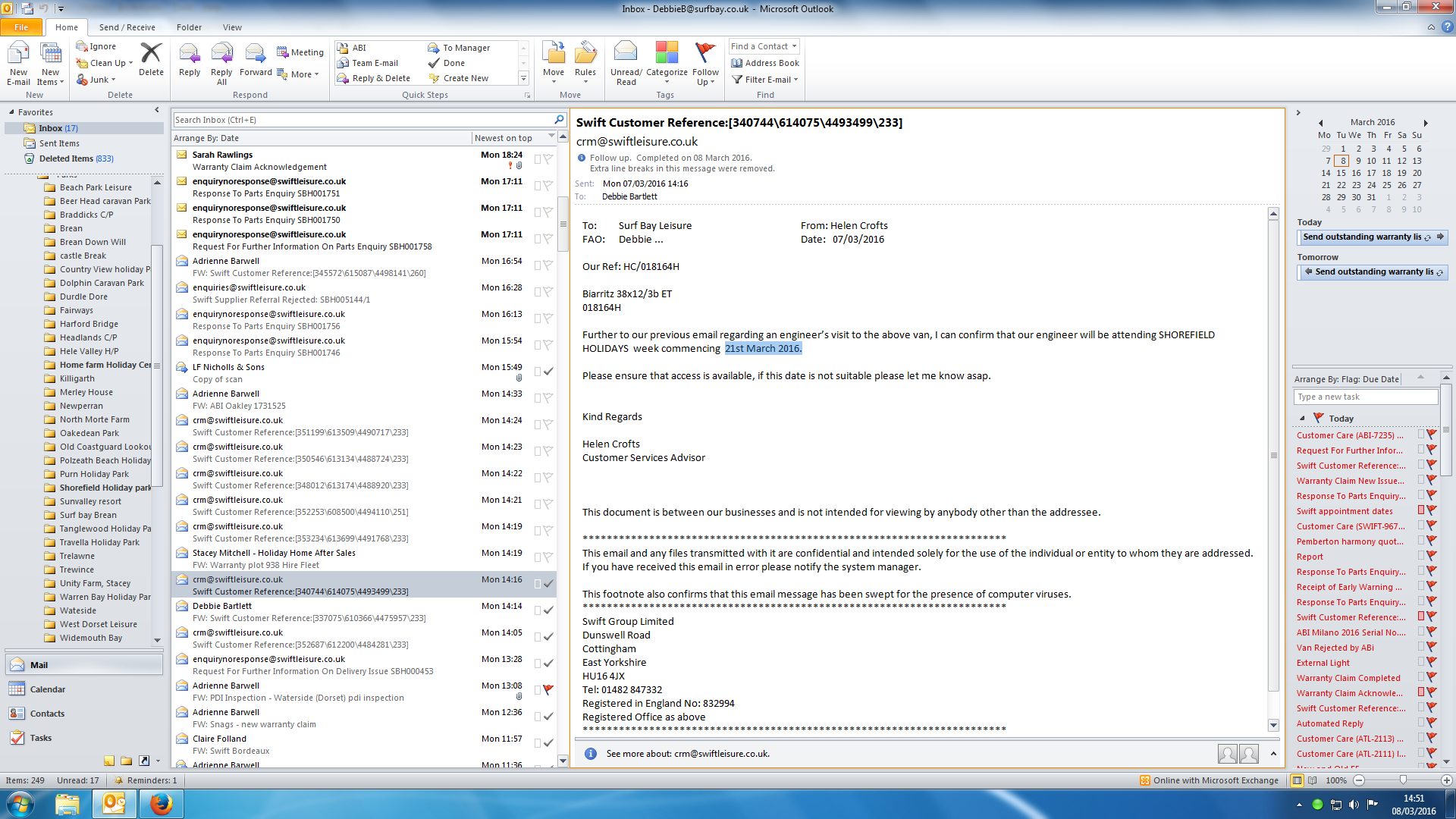The width and height of the screenshot is (1456, 819).
Task: Open the File tab
Action: tap(21, 27)
